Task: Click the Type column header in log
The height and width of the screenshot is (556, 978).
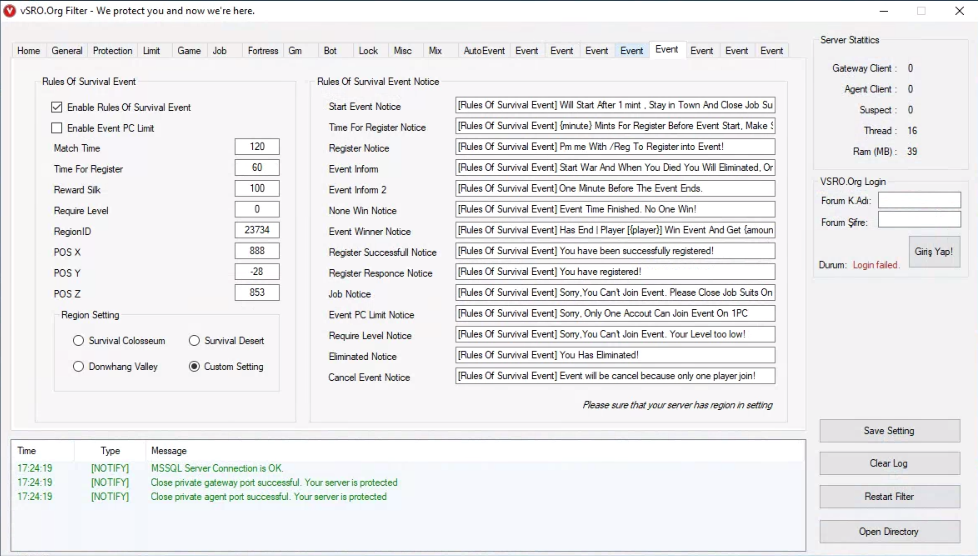Action: click(x=110, y=451)
